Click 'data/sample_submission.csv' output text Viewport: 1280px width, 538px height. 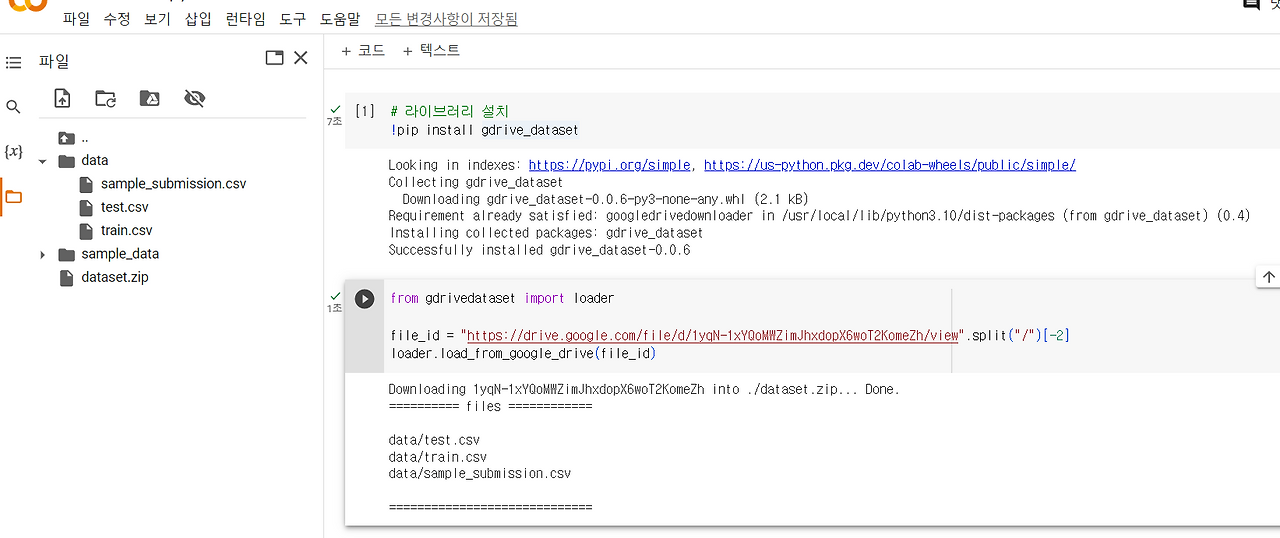point(480,474)
